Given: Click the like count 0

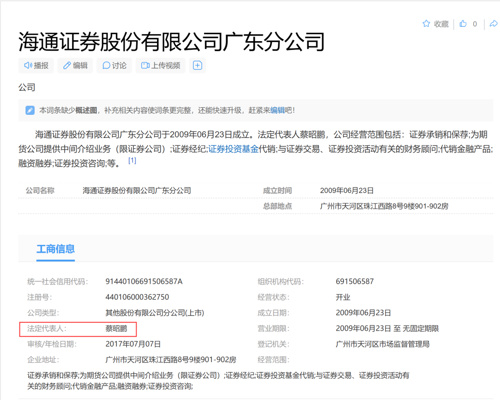Looking at the screenshot, I should coord(475,24).
